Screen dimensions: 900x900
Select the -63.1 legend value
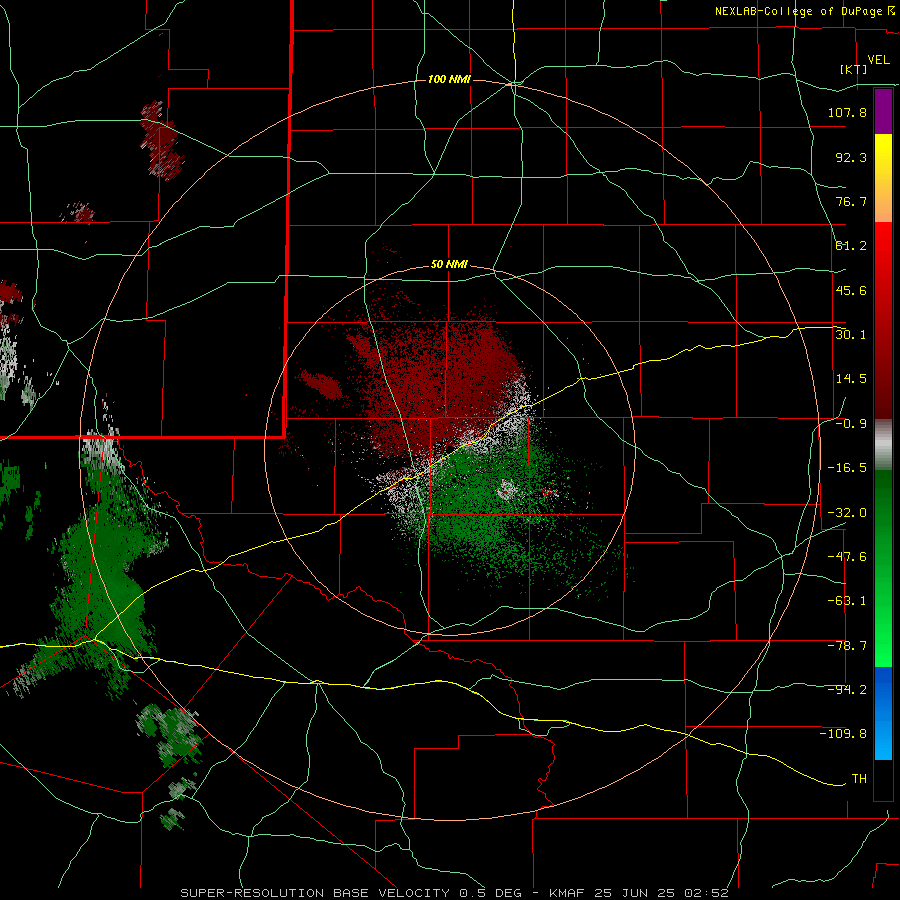(847, 601)
